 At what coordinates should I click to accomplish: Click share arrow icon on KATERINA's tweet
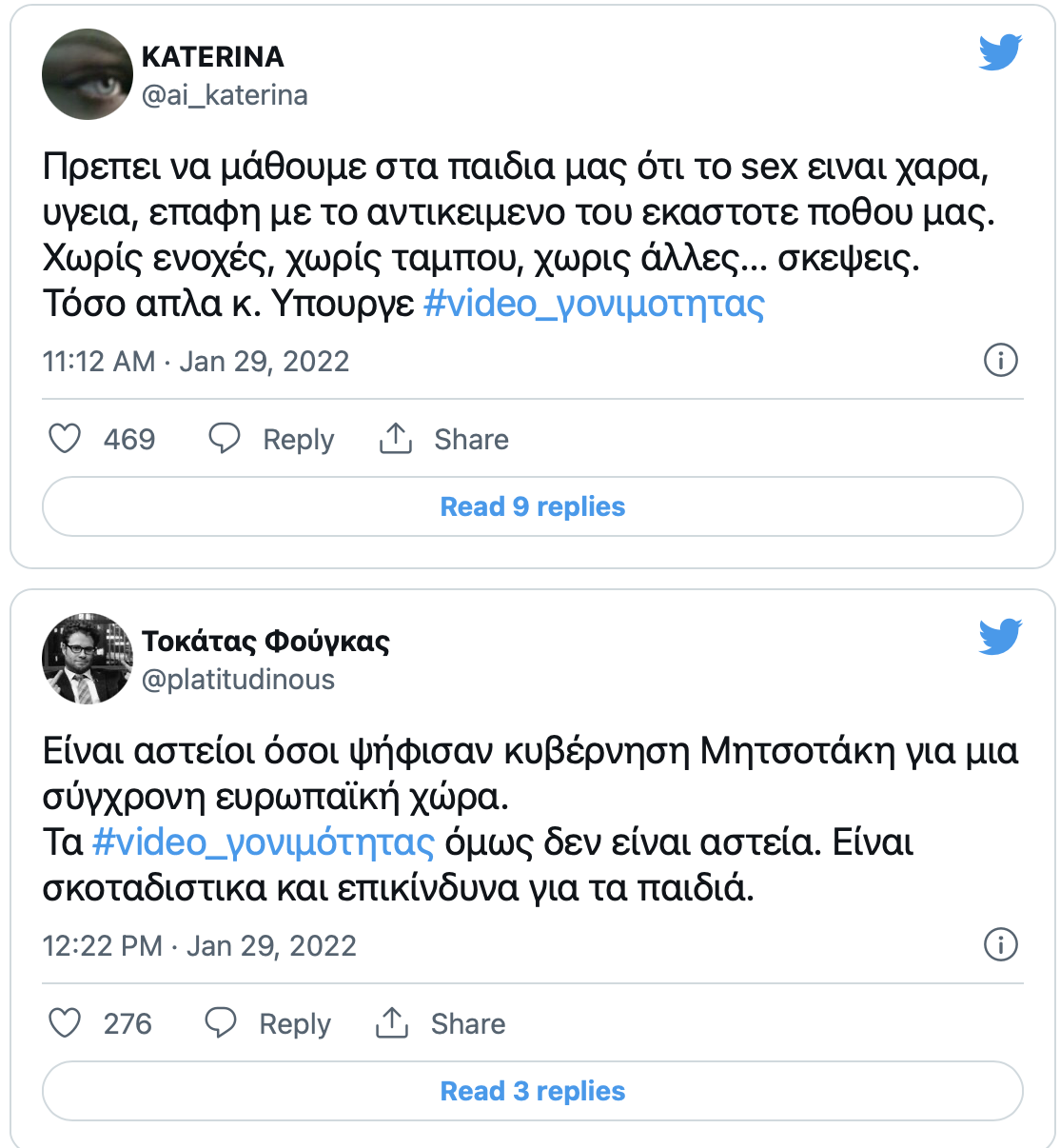coord(396,439)
